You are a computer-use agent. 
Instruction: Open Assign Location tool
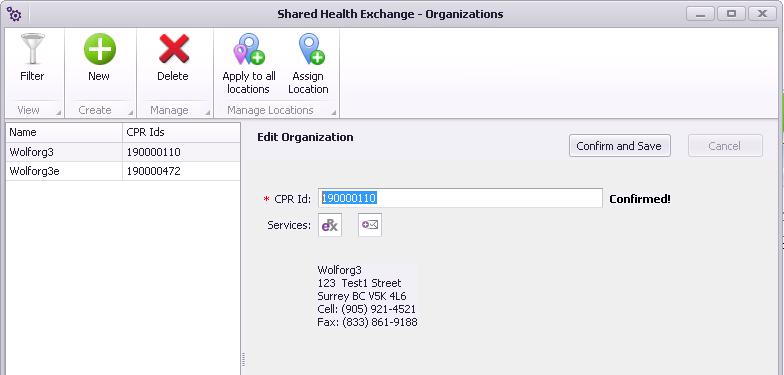(308, 64)
